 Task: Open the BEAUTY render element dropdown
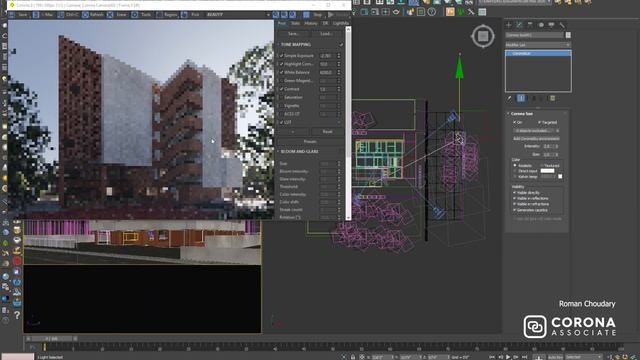[x=238, y=15]
